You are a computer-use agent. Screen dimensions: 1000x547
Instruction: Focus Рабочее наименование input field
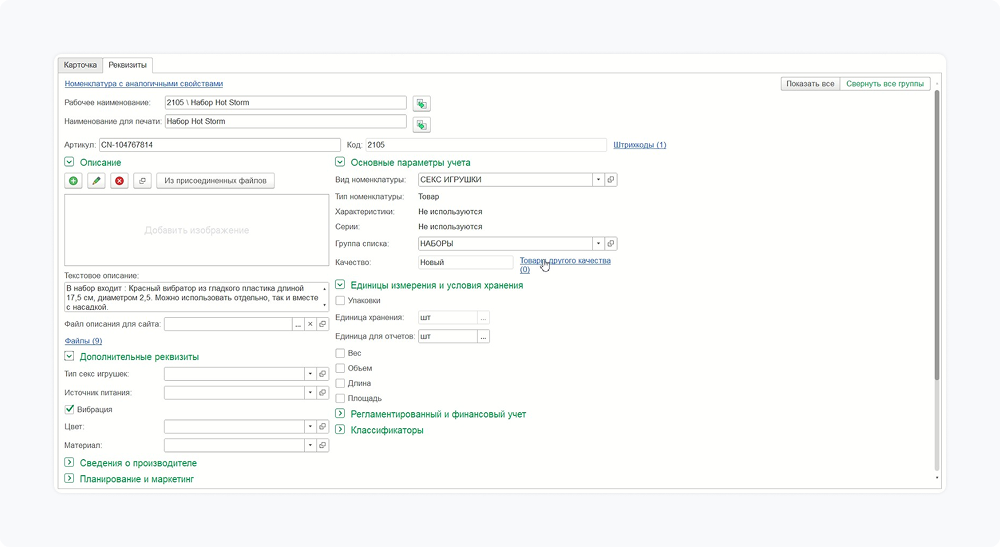[x=286, y=103]
